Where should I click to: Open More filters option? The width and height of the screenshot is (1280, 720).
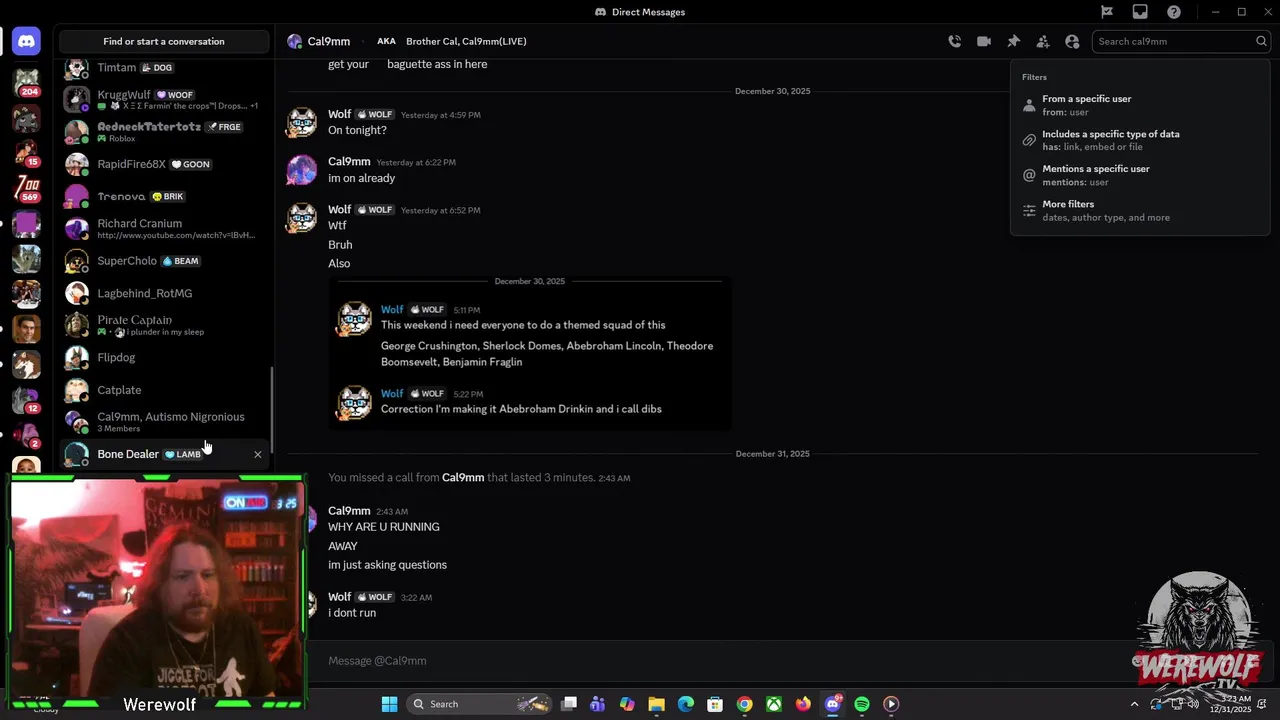(1140, 210)
